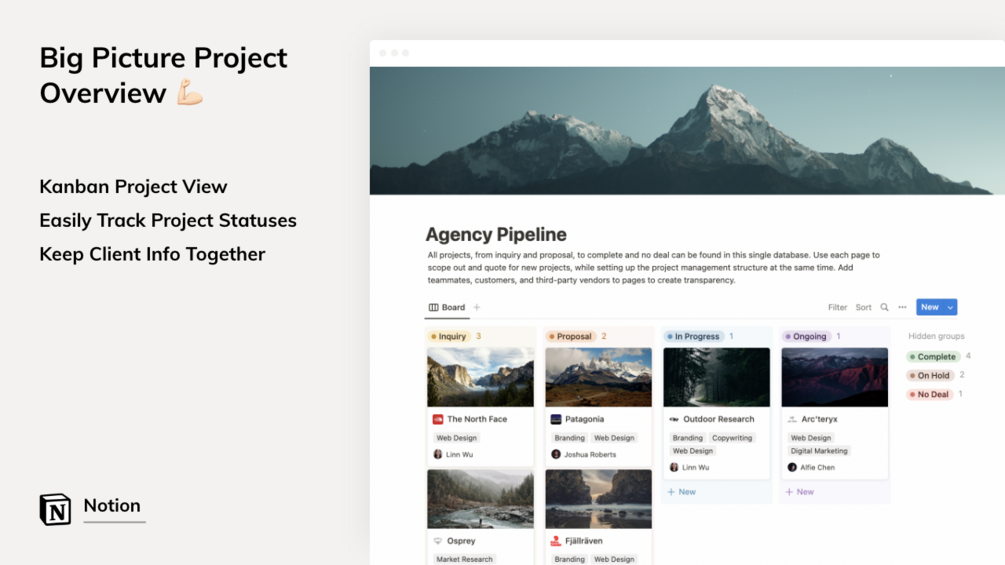The image size is (1005, 565).
Task: Click Alfie Chen avatar on Arc'teryx card
Action: [x=792, y=467]
